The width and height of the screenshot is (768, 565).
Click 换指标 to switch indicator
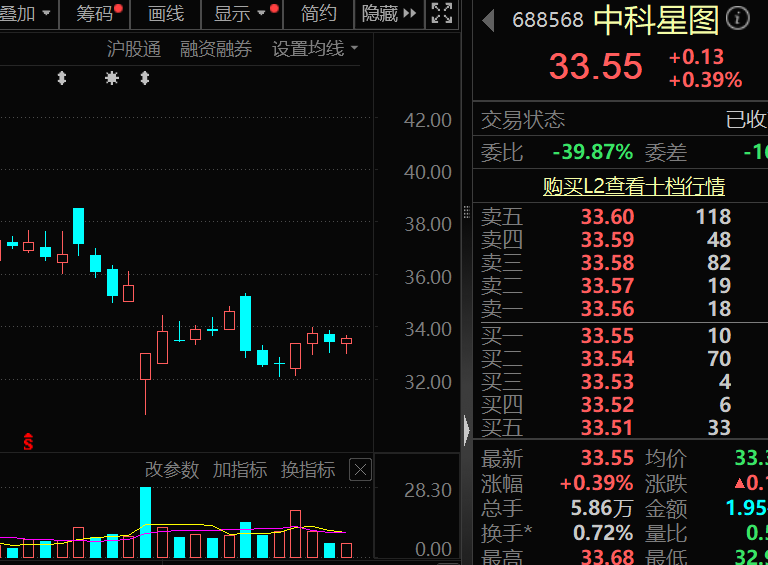point(308,470)
